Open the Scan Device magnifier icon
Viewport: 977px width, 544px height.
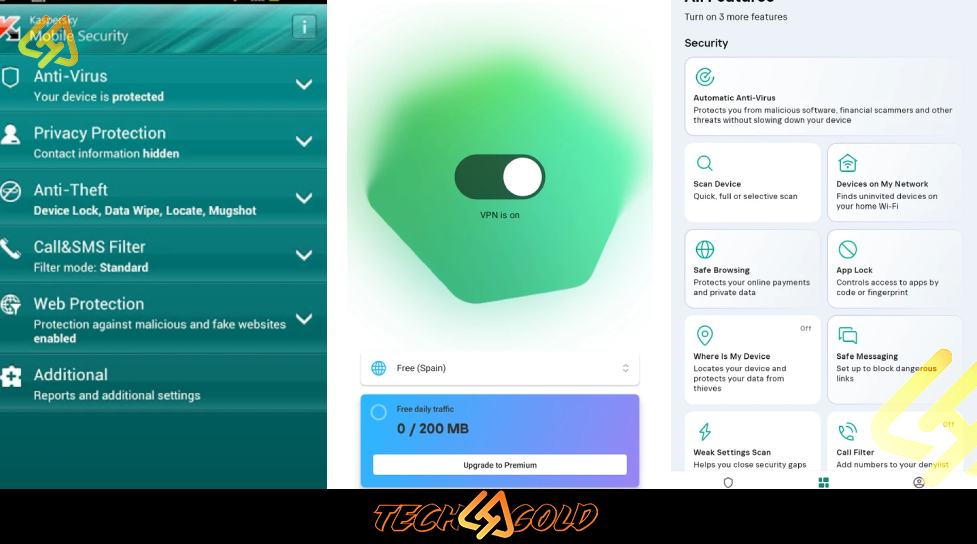pos(705,163)
